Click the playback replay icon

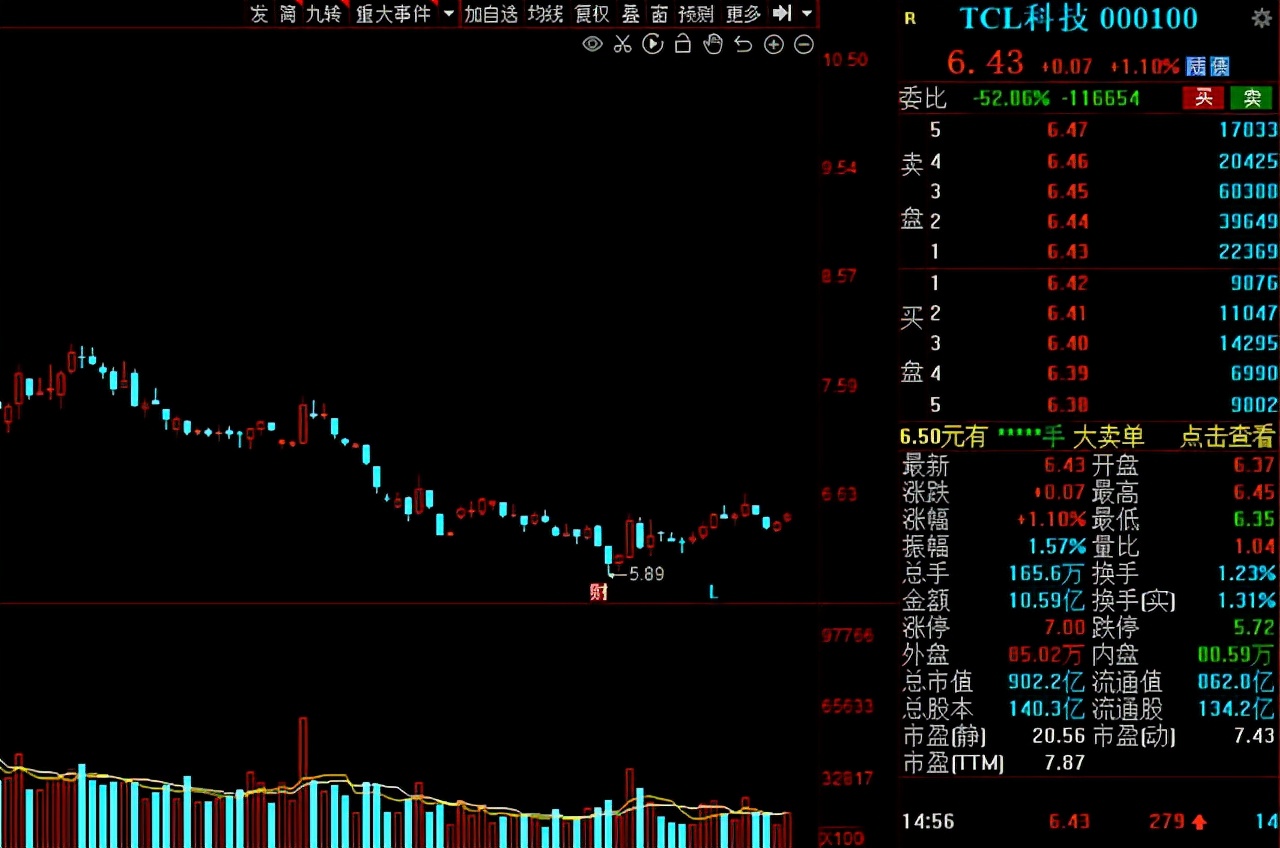tap(653, 44)
